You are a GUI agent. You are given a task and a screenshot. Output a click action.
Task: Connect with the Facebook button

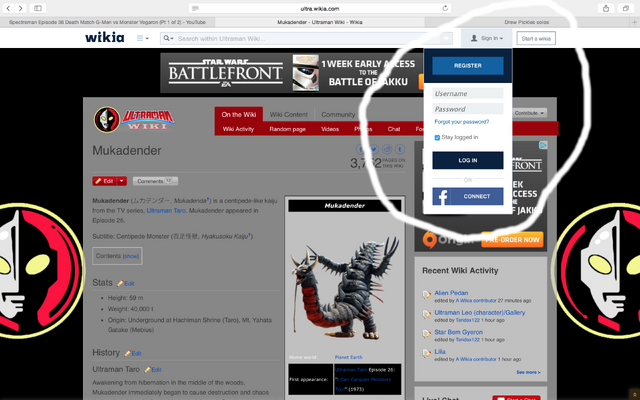tap(468, 196)
